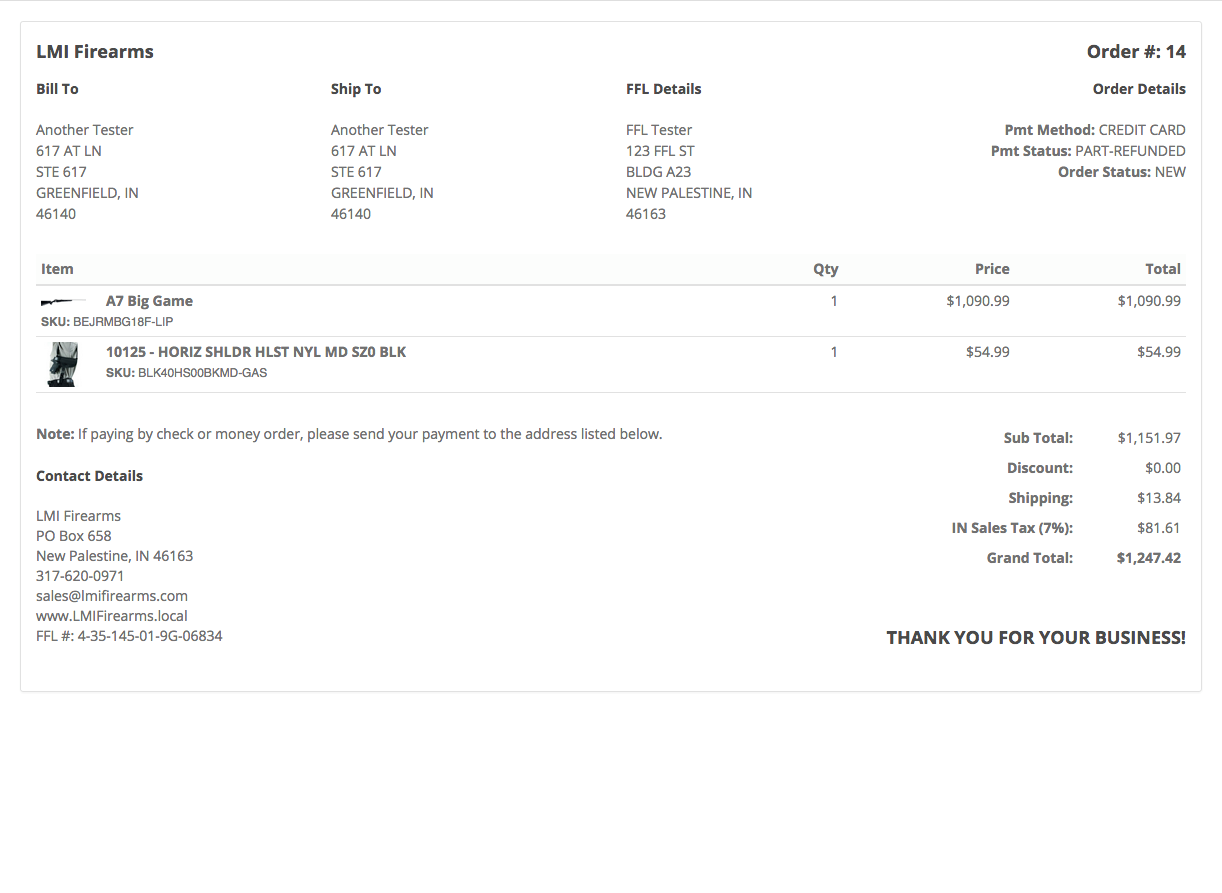Click the discount amount $0.00
The height and width of the screenshot is (893, 1222).
coord(1163,468)
